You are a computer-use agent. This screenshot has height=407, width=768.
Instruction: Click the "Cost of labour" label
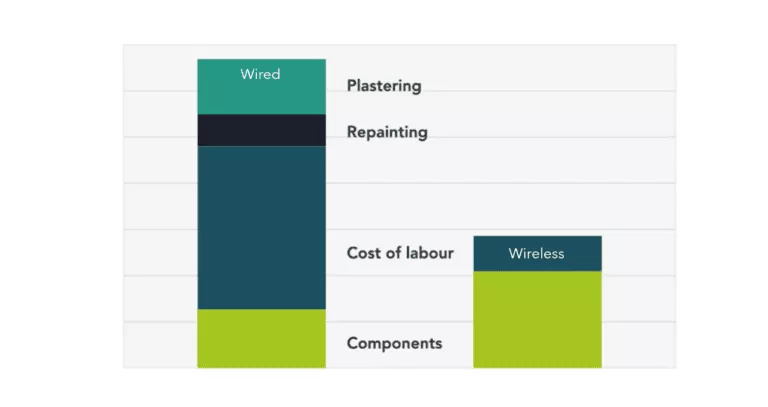[x=400, y=253]
